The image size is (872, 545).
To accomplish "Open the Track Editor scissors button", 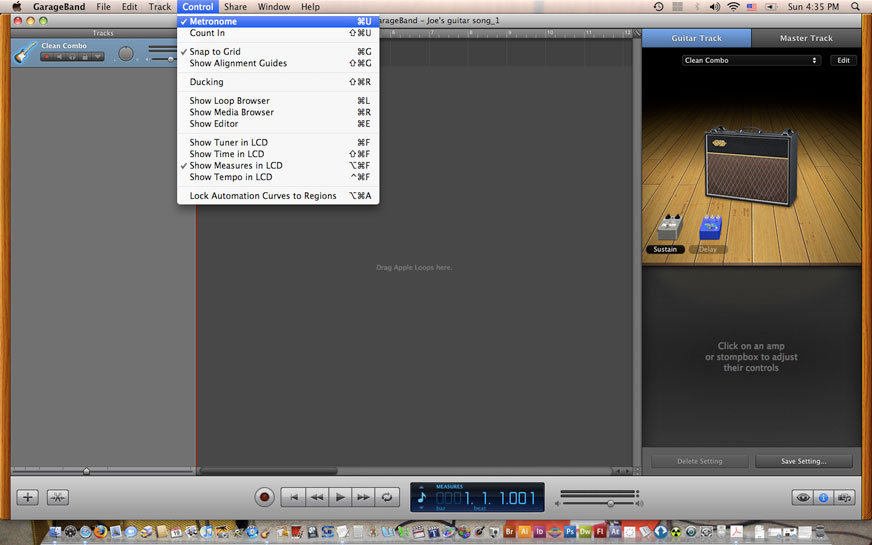I will tap(58, 497).
